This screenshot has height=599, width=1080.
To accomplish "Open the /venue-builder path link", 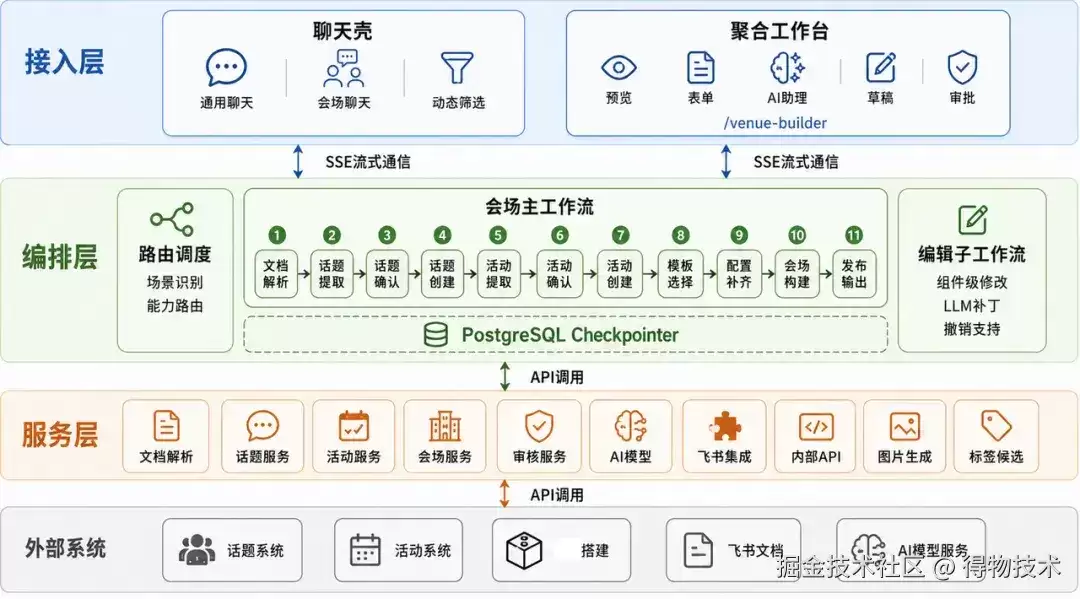I will pos(775,123).
